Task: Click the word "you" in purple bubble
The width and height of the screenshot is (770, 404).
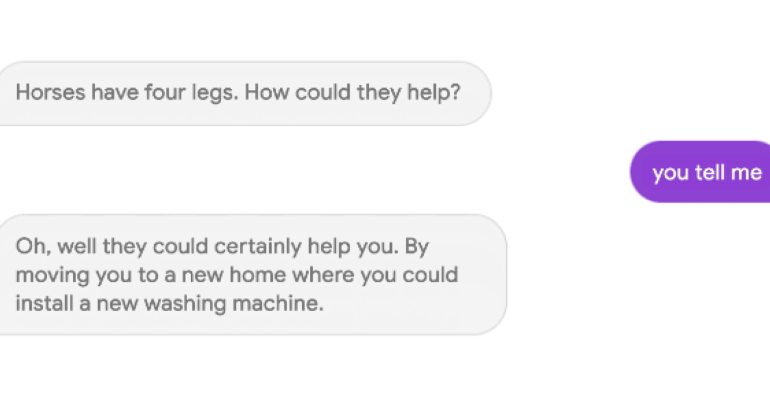Action: [x=670, y=172]
